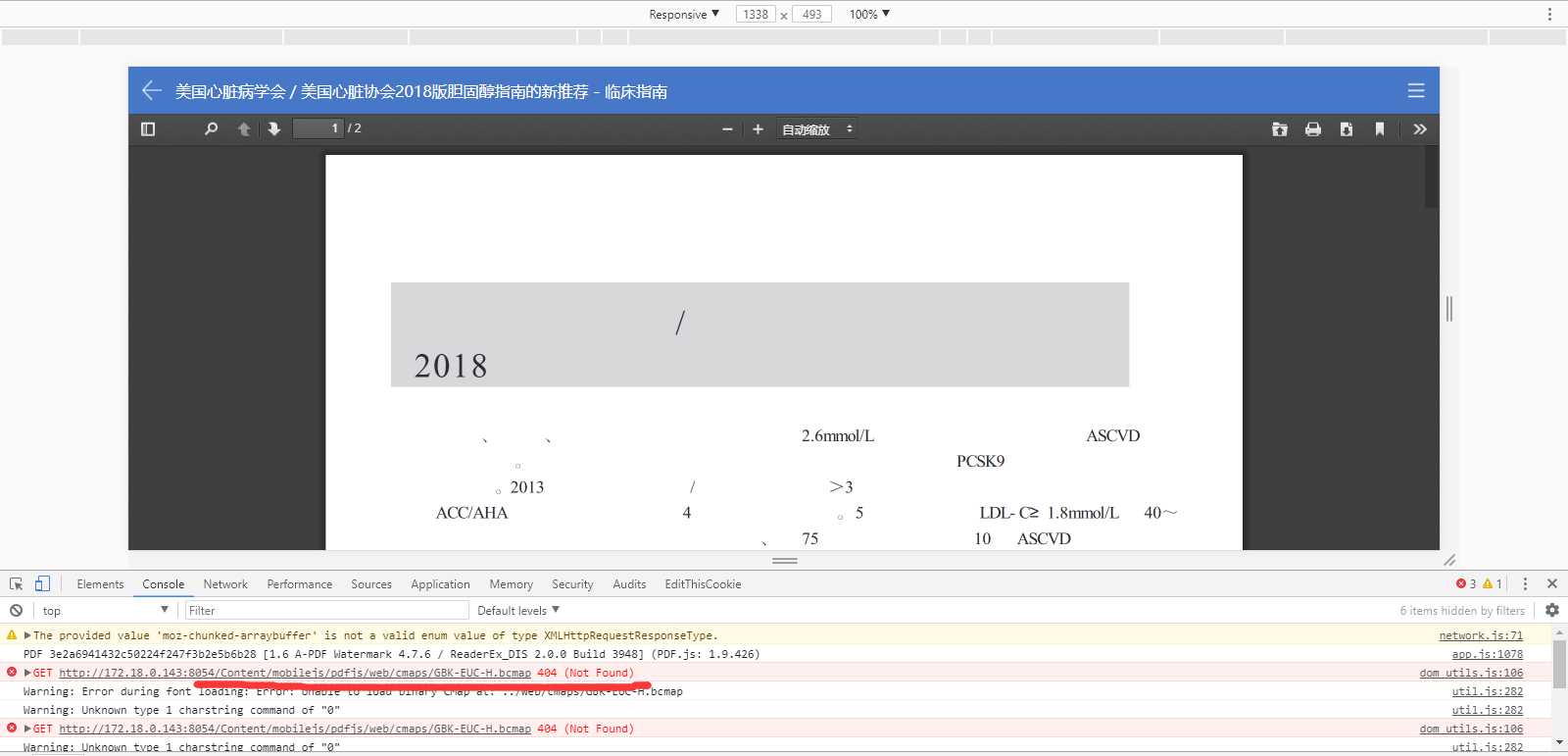This screenshot has height=756, width=1568.
Task: Switch to the Network tab
Action: (225, 584)
